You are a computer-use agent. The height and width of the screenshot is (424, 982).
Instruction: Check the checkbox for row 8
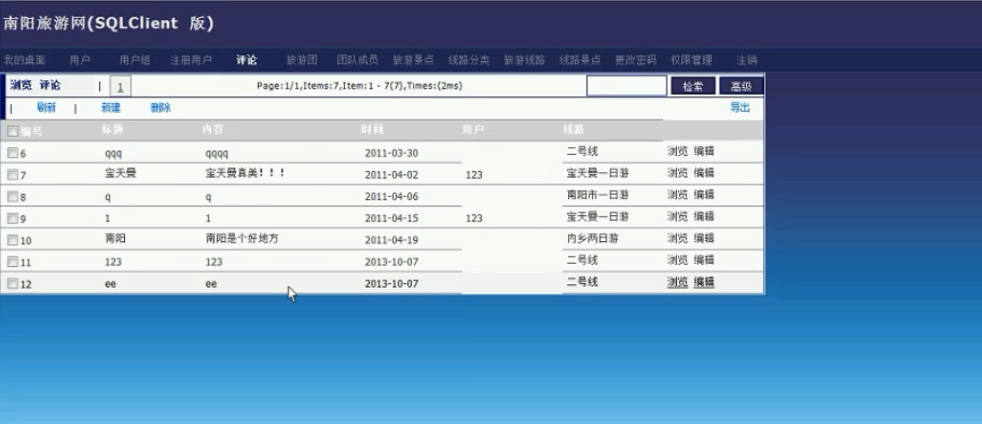pos(13,197)
